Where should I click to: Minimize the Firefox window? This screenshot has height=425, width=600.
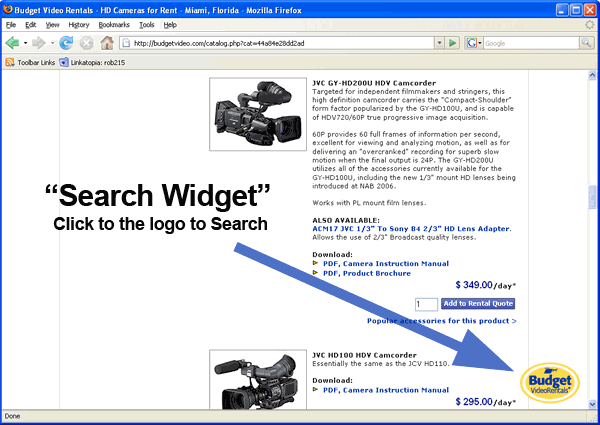point(562,10)
